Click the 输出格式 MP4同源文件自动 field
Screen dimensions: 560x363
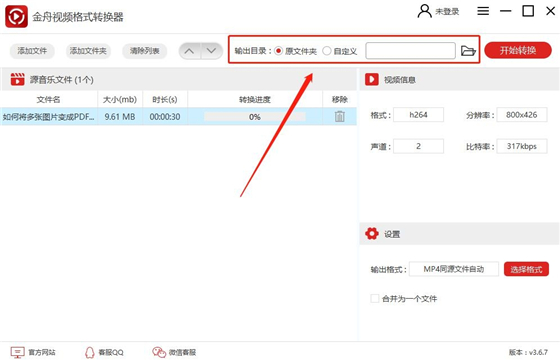pyautogui.click(x=454, y=269)
